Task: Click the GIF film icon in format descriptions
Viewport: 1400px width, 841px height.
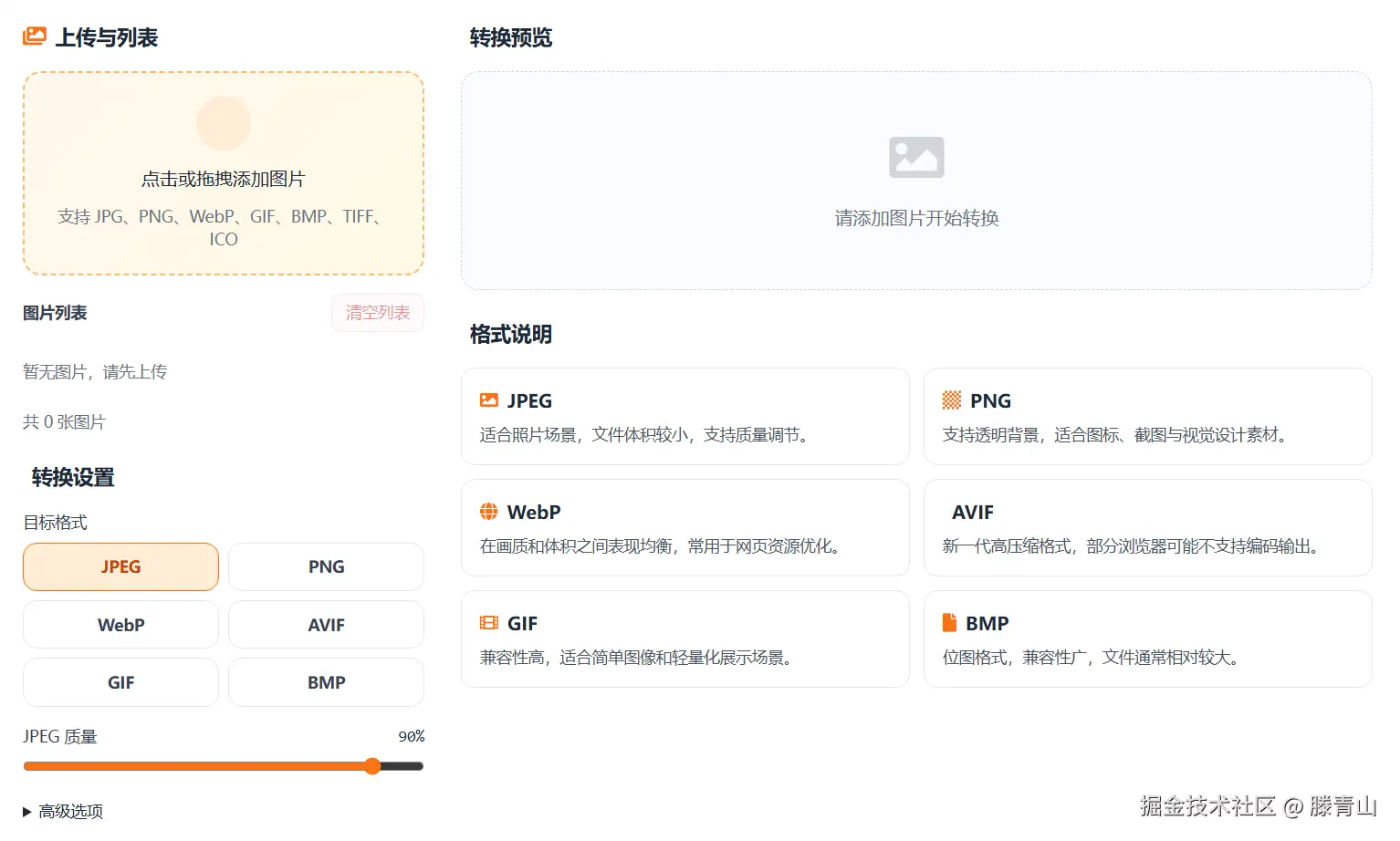Action: click(x=490, y=622)
